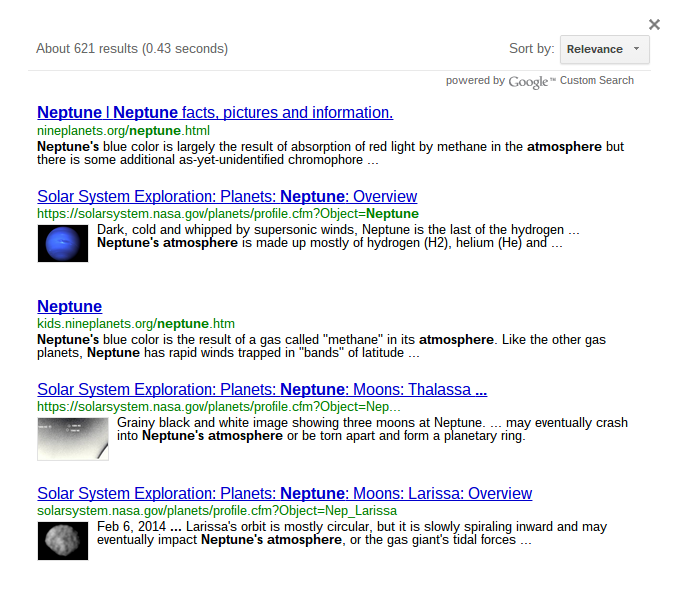Click kids.nineplanets.org/neptune.htm green URL
Image resolution: width=682 pixels, height=590 pixels.
coord(136,324)
